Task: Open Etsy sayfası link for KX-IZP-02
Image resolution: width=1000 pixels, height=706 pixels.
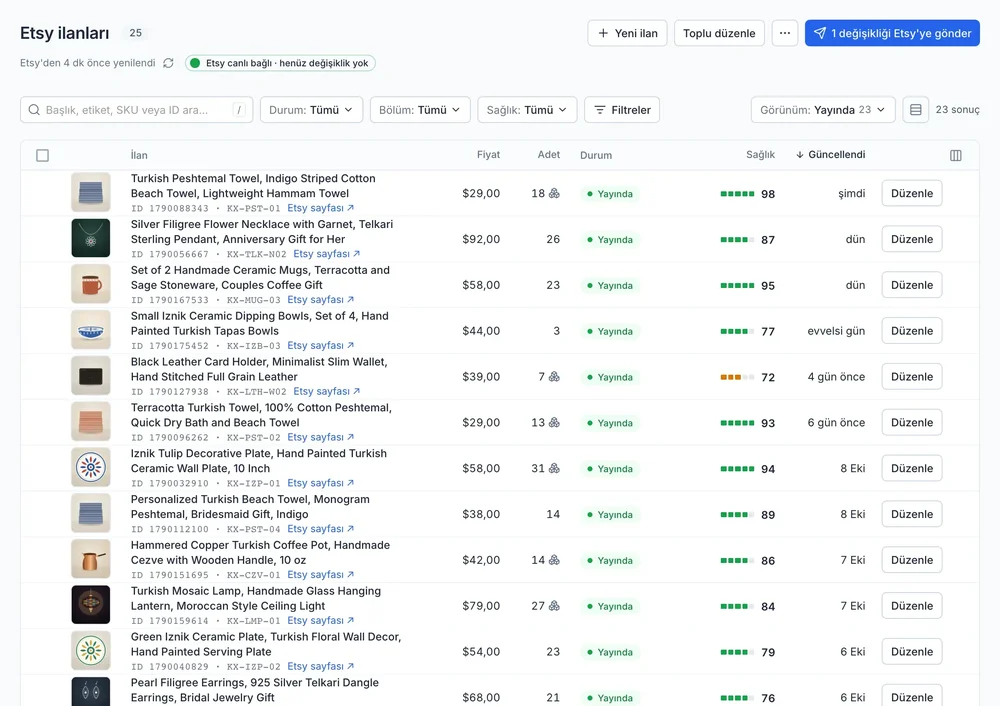Action: pyautogui.click(x=320, y=666)
